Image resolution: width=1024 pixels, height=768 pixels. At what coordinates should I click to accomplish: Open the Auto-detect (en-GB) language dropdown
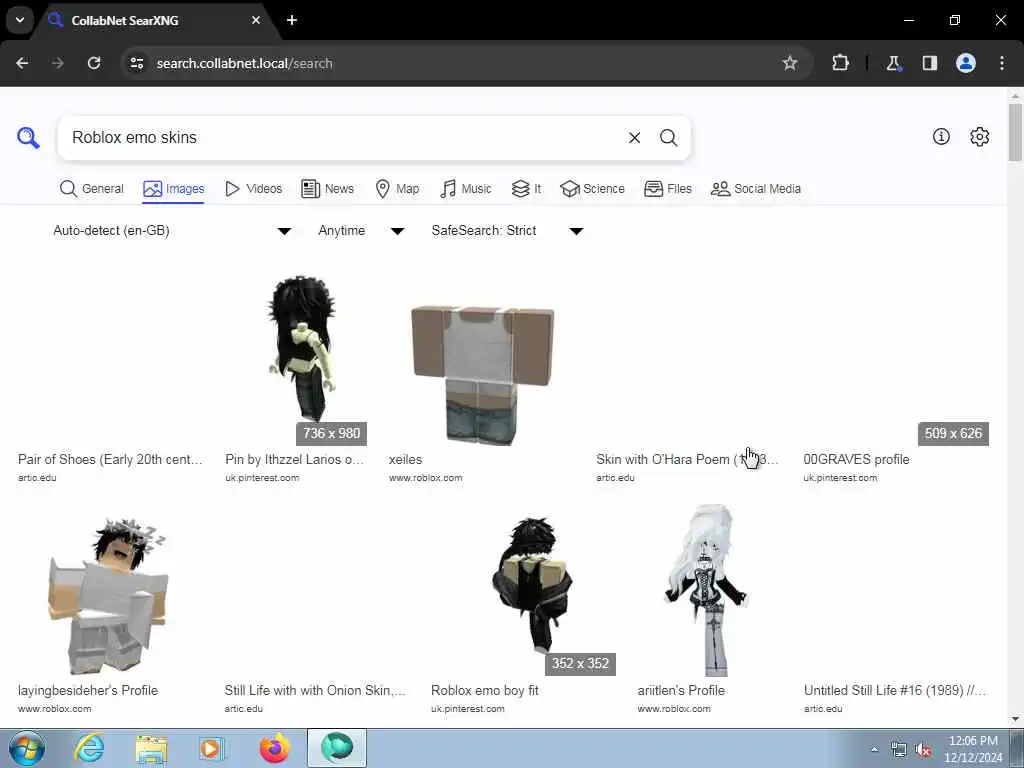[172, 231]
